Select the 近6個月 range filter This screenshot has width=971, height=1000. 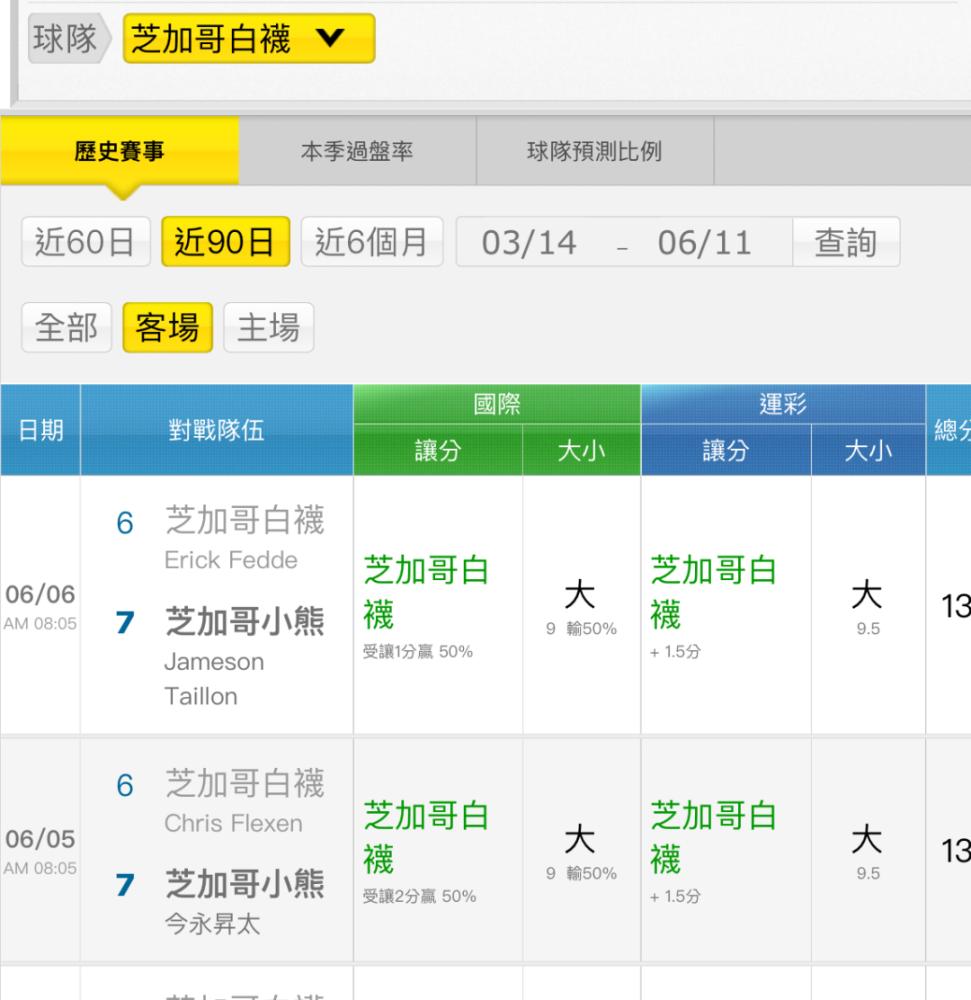(x=372, y=242)
